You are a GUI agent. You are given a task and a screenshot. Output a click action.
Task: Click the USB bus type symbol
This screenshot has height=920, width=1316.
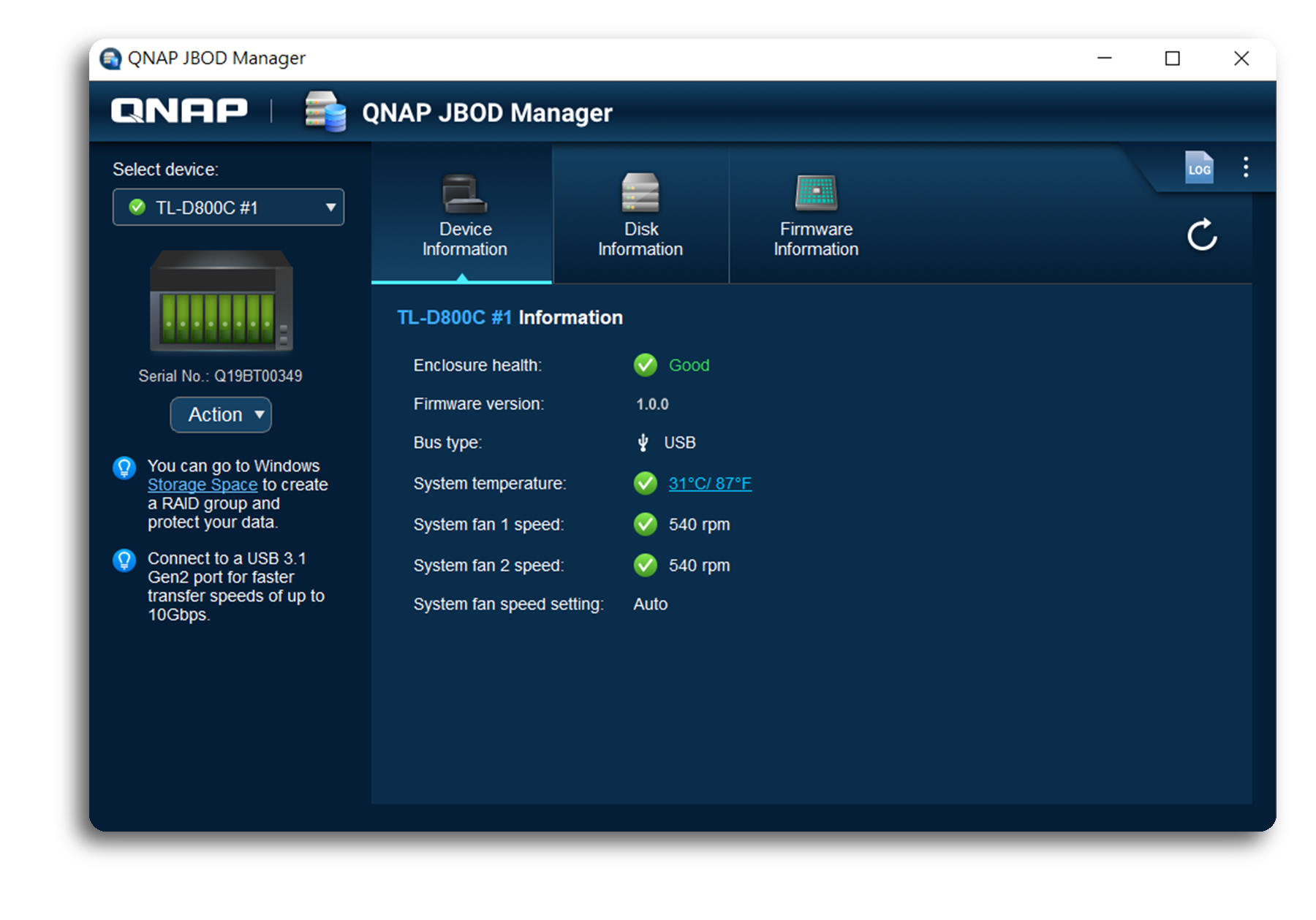643,443
